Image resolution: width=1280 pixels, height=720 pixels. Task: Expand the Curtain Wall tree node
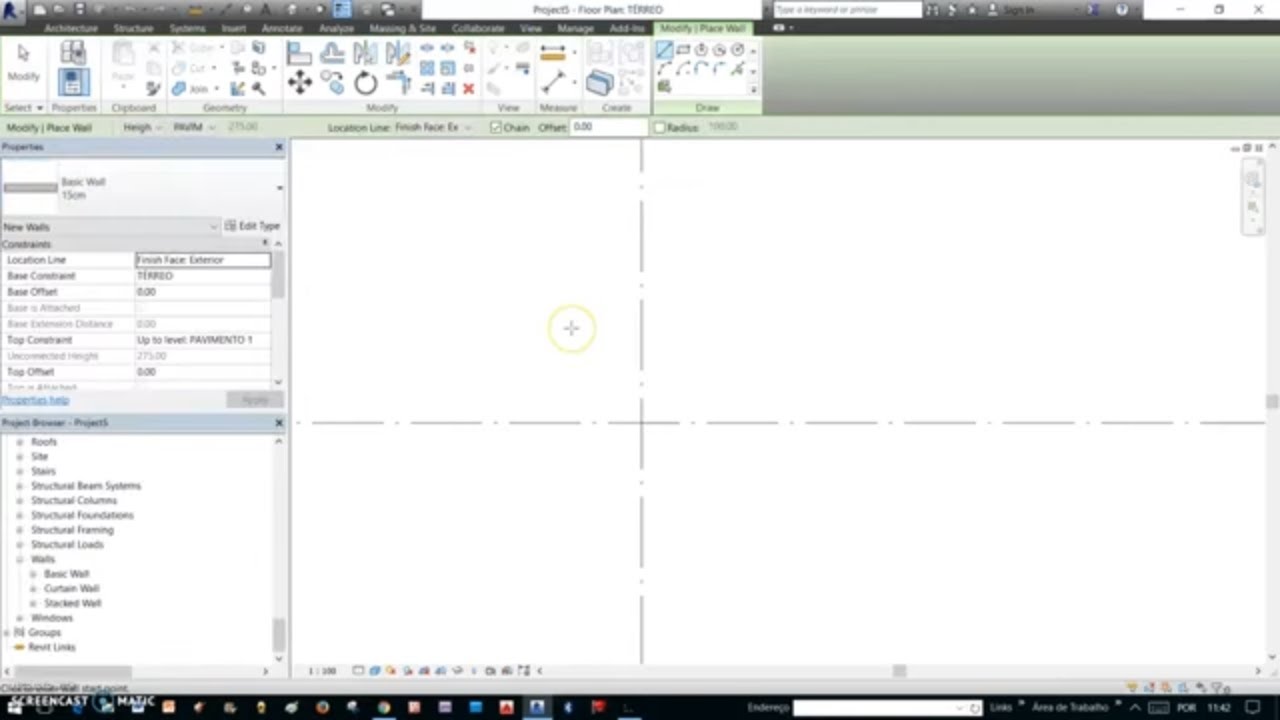point(33,589)
